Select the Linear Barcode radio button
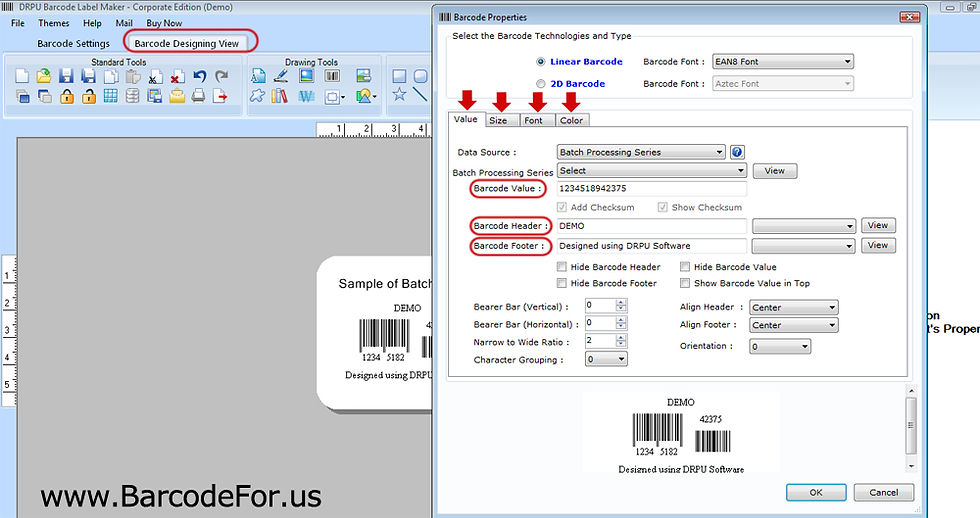This screenshot has height=518, width=980. [x=541, y=61]
